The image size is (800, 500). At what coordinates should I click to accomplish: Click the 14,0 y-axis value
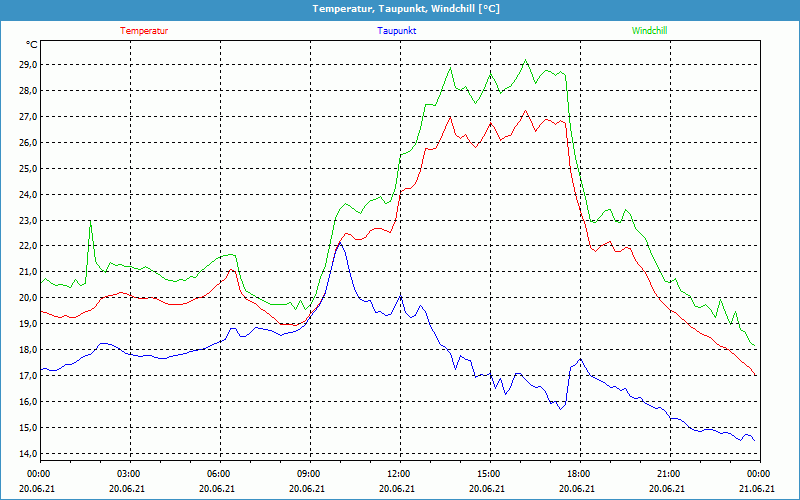point(29,454)
